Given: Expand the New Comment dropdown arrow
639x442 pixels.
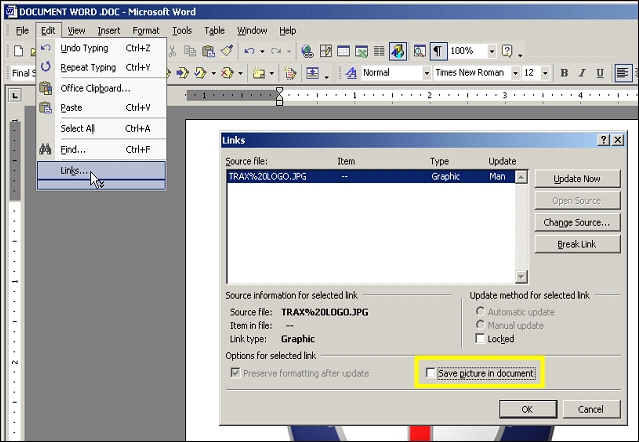Looking at the screenshot, I should coord(272,74).
